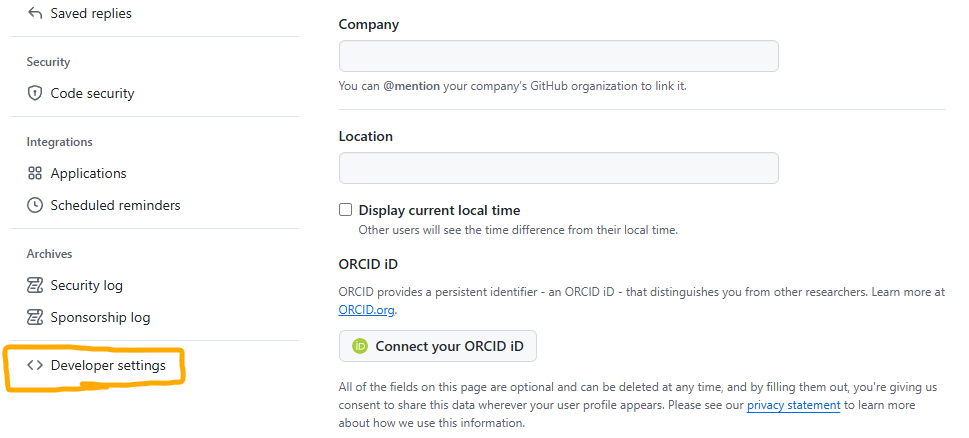The width and height of the screenshot is (969, 438).
Task: Click the @mention company hint text
Action: click(x=513, y=86)
